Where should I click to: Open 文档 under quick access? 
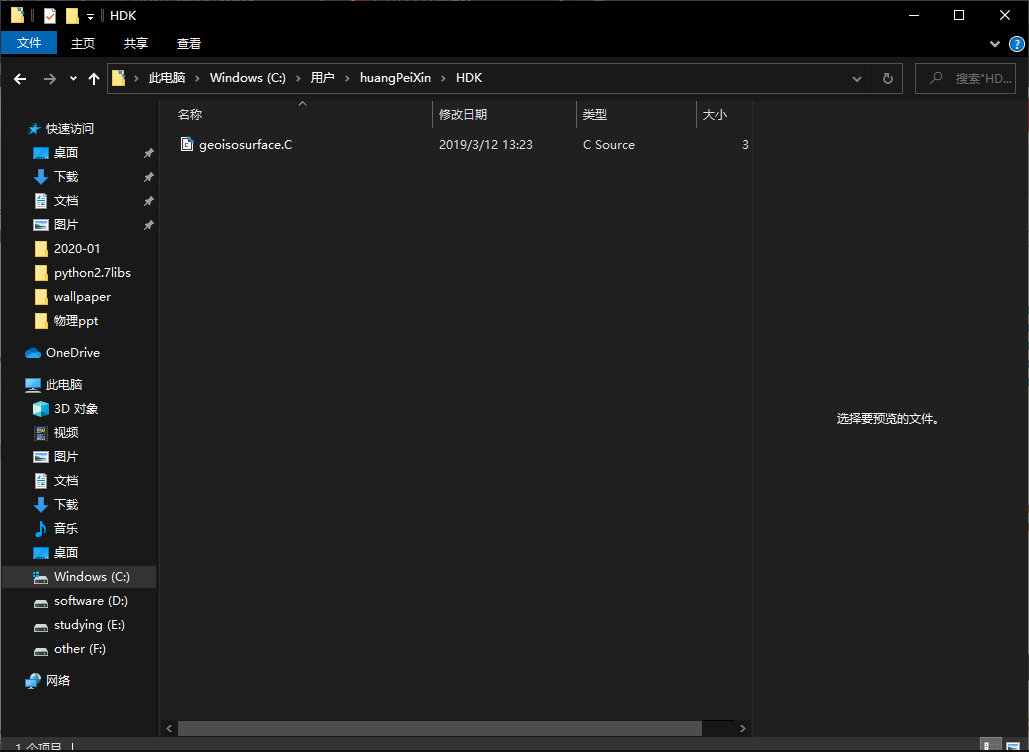(x=66, y=201)
